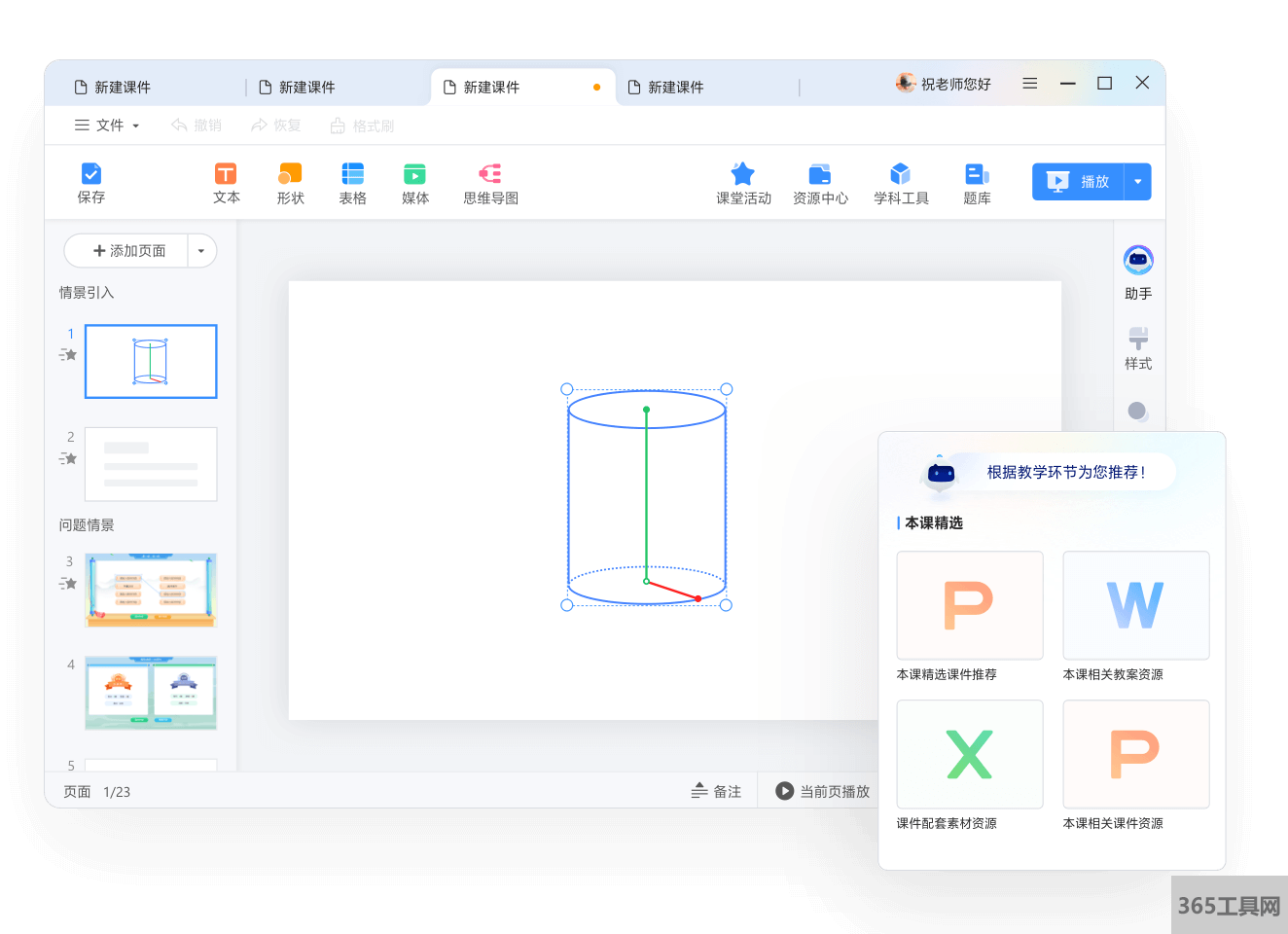Expand the Play button dropdown arrow

[x=1137, y=182]
